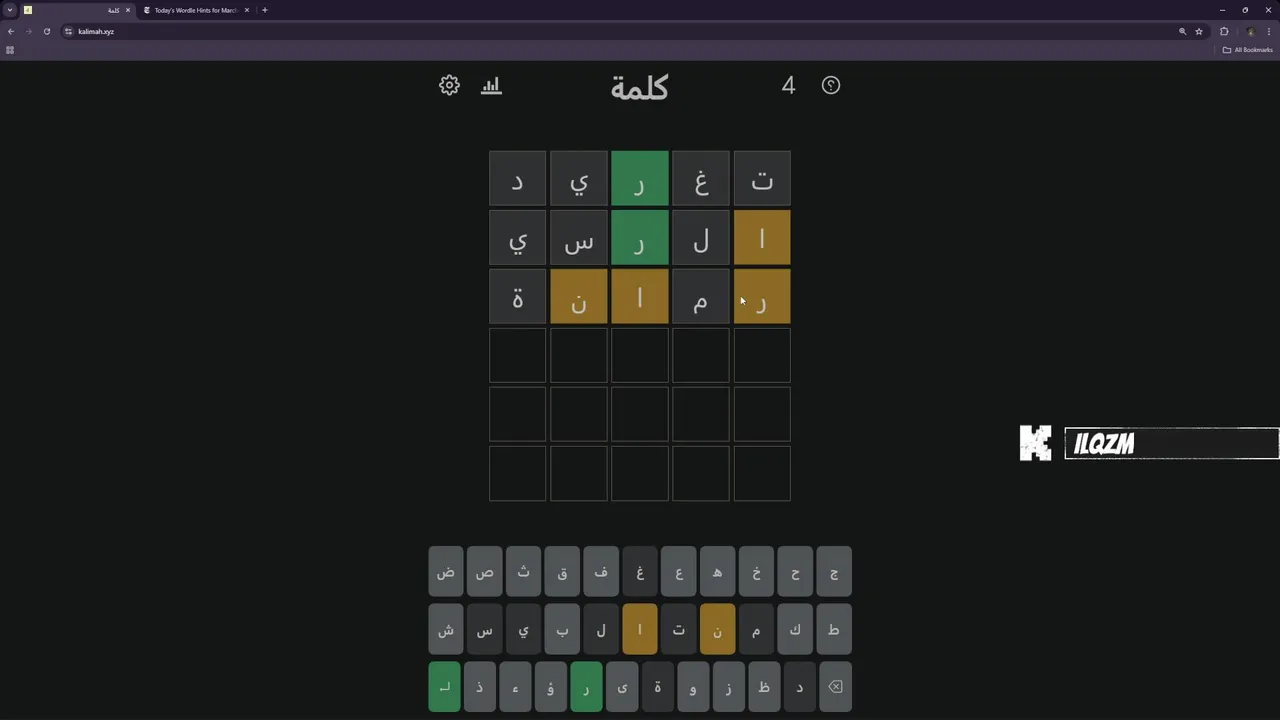Go back in browser history

(11, 31)
